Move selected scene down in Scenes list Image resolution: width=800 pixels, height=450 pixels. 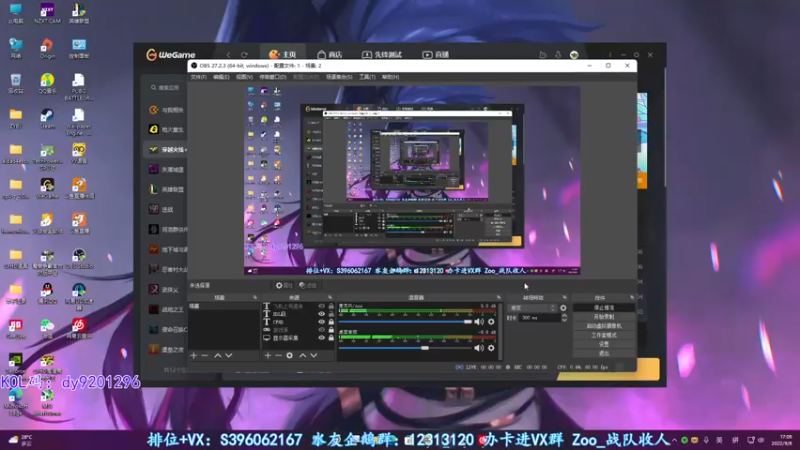point(229,355)
